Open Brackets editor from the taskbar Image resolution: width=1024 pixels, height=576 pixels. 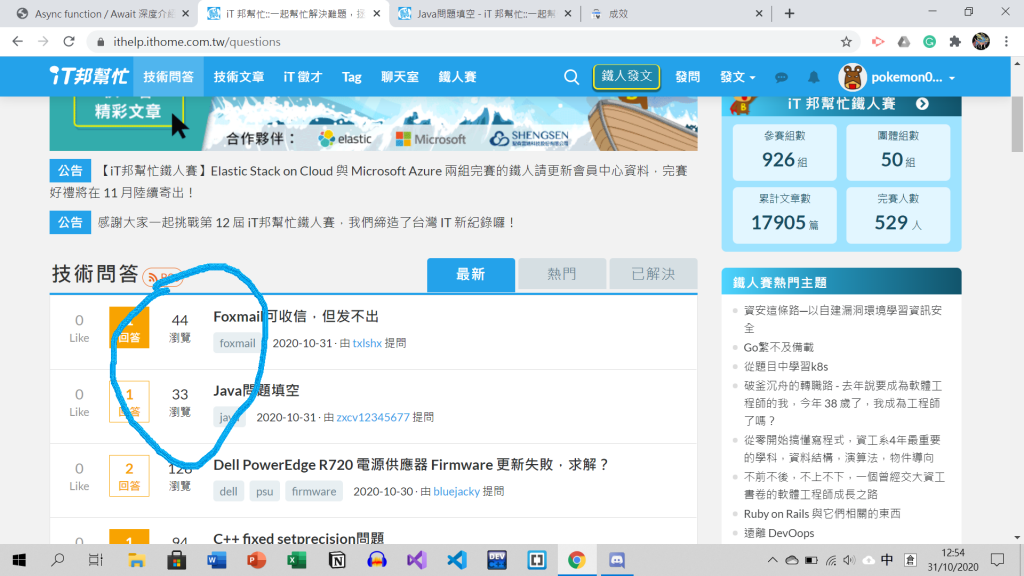(x=537, y=560)
